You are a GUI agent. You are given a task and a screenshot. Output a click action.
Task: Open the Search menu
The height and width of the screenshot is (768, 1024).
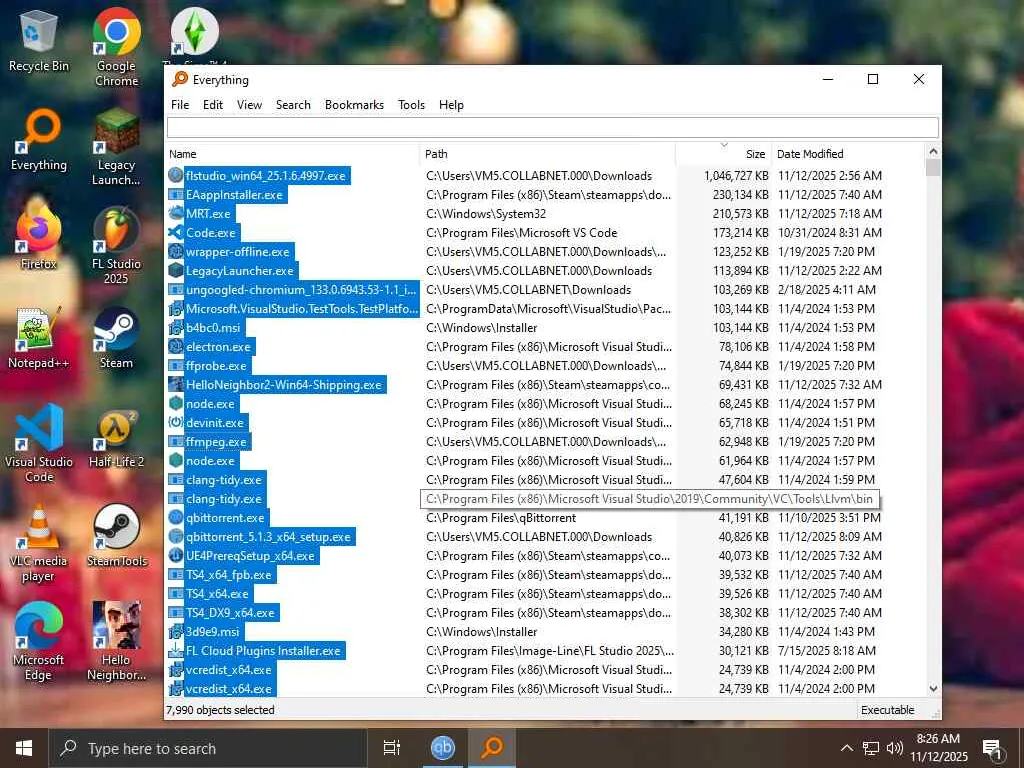coord(293,104)
